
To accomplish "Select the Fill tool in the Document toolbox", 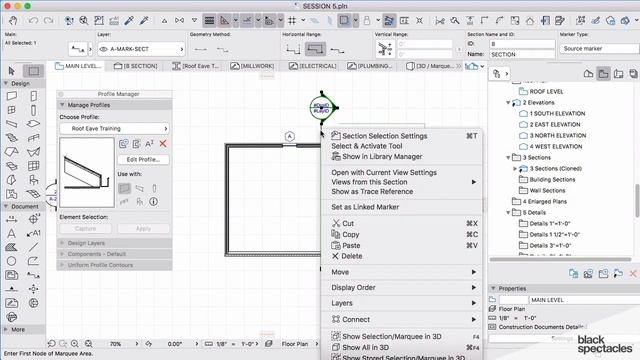I will click(11, 247).
